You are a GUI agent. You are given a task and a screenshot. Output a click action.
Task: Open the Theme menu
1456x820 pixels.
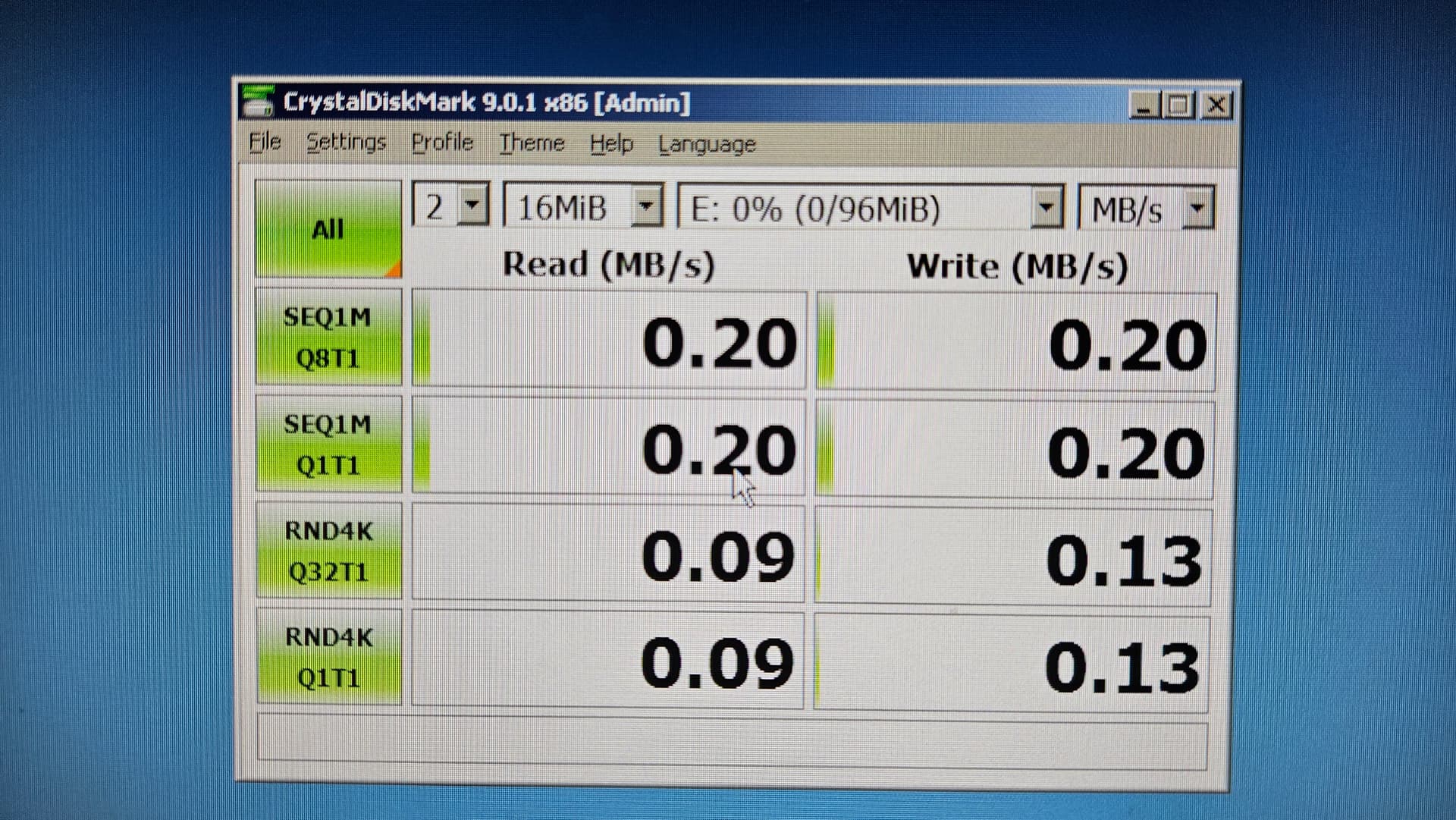tap(532, 143)
